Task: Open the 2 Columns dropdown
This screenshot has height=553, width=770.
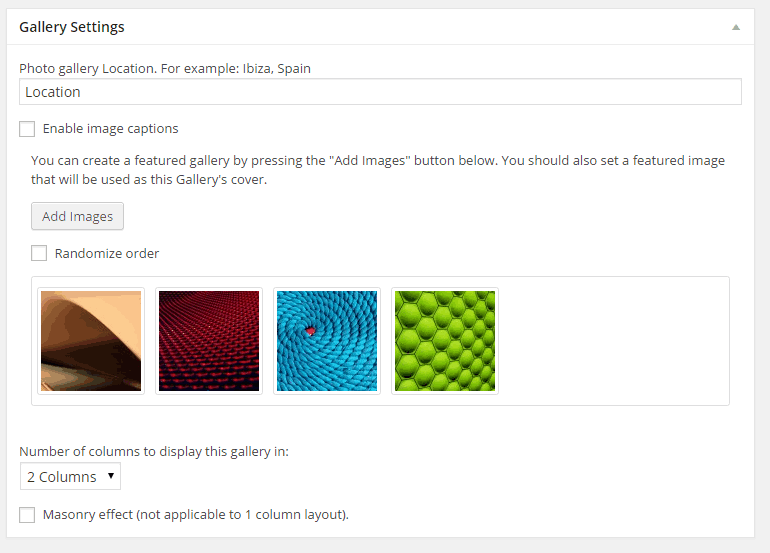Action: click(70, 476)
